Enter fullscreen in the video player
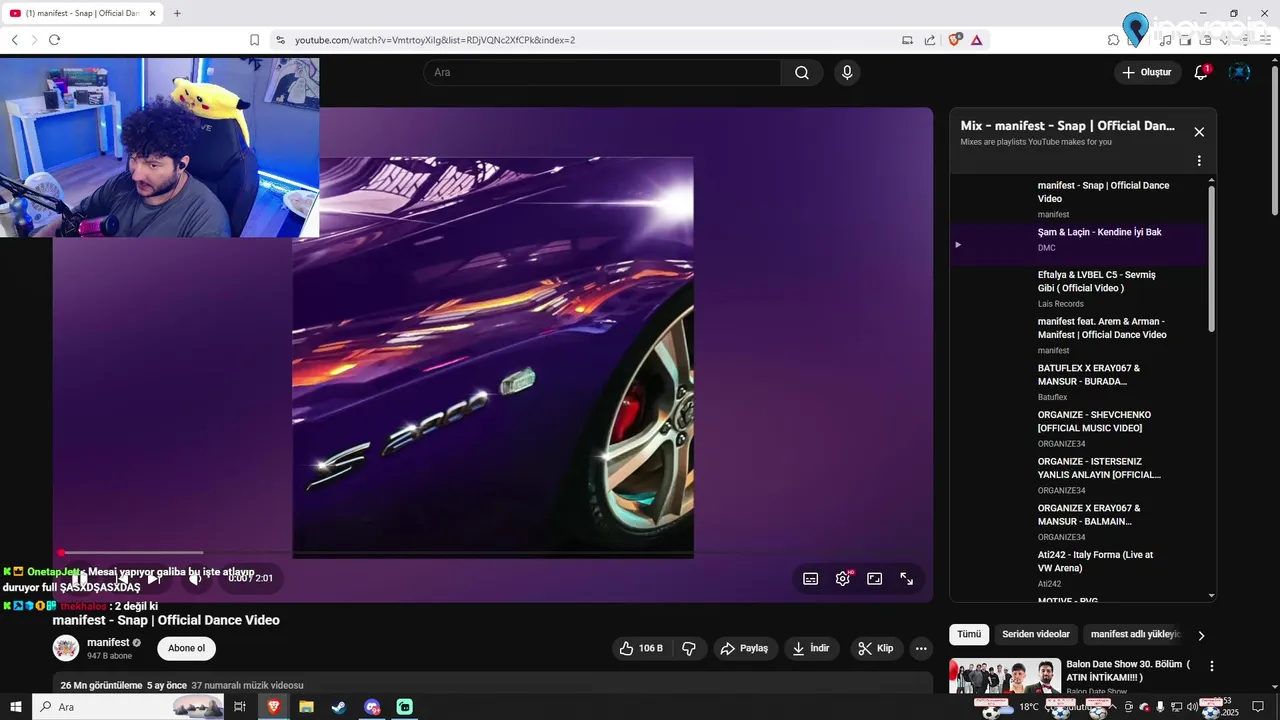Viewport: 1280px width, 720px height. pos(907,578)
